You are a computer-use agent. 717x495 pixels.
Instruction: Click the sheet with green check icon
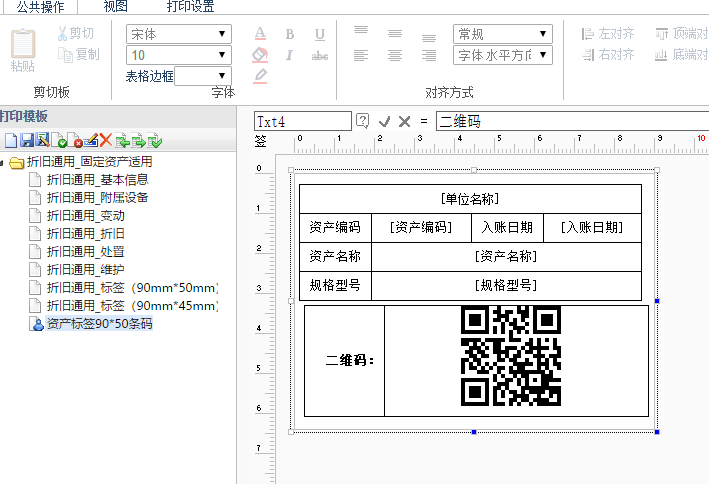[x=155, y=141]
